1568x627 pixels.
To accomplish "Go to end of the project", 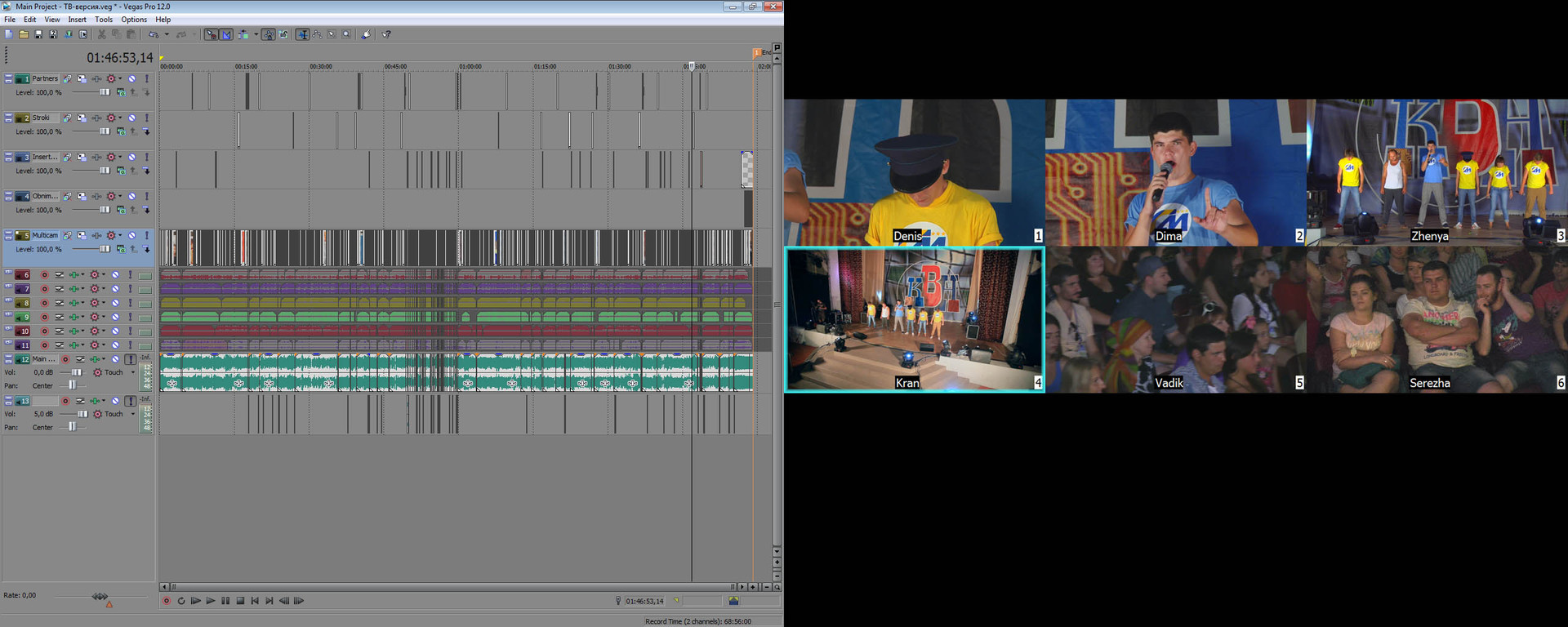I will coord(269,601).
